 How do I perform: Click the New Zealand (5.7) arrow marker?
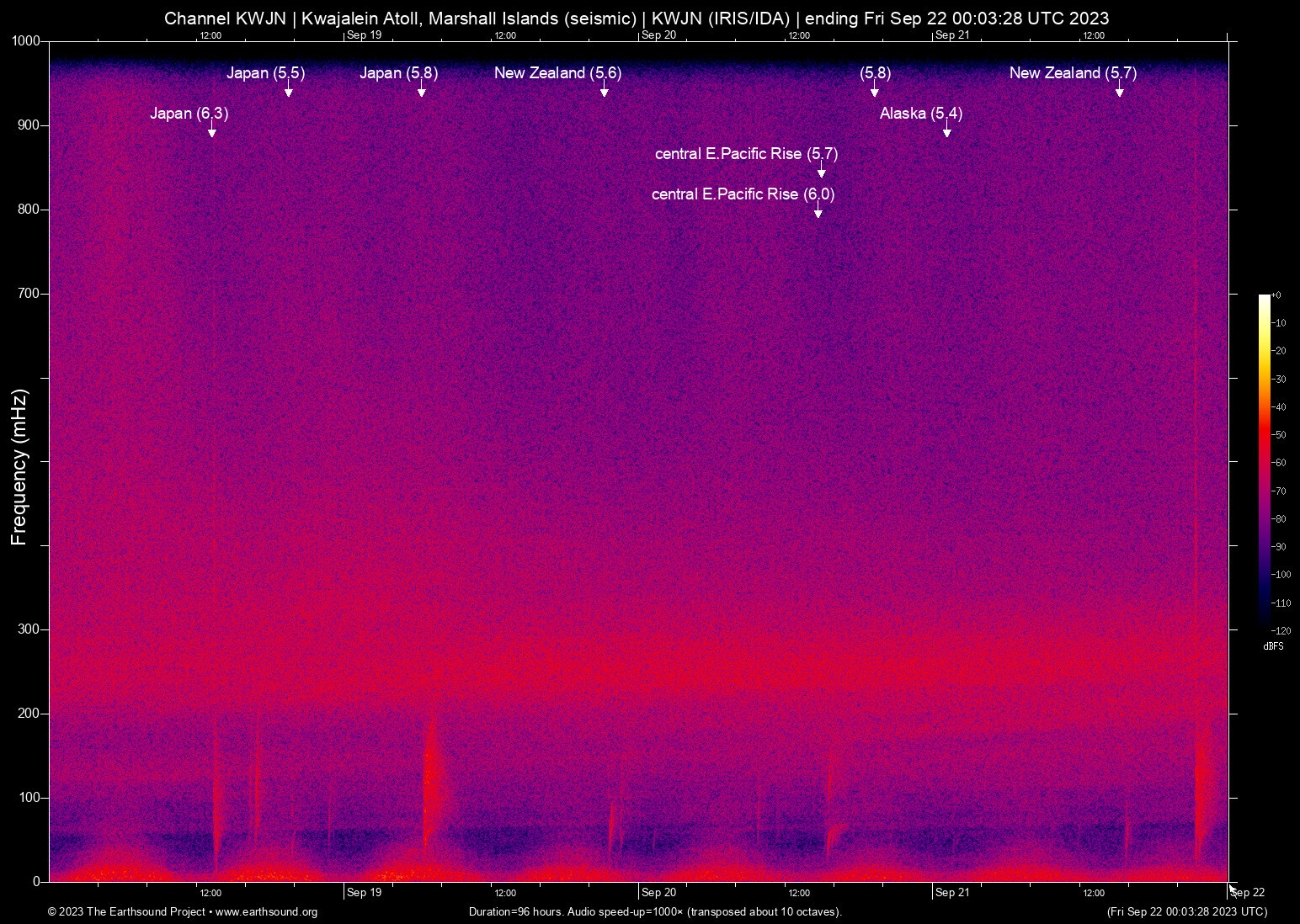point(1120,88)
